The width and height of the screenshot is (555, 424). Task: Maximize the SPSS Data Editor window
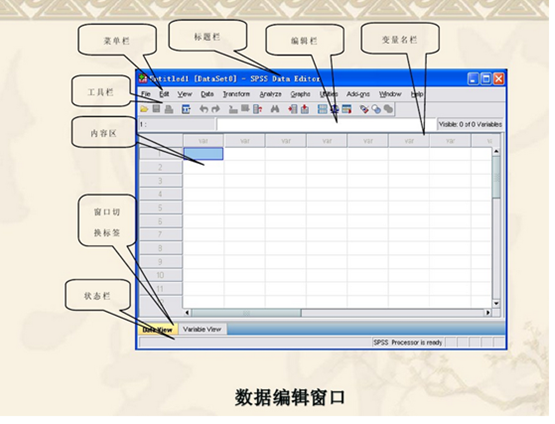click(x=486, y=79)
